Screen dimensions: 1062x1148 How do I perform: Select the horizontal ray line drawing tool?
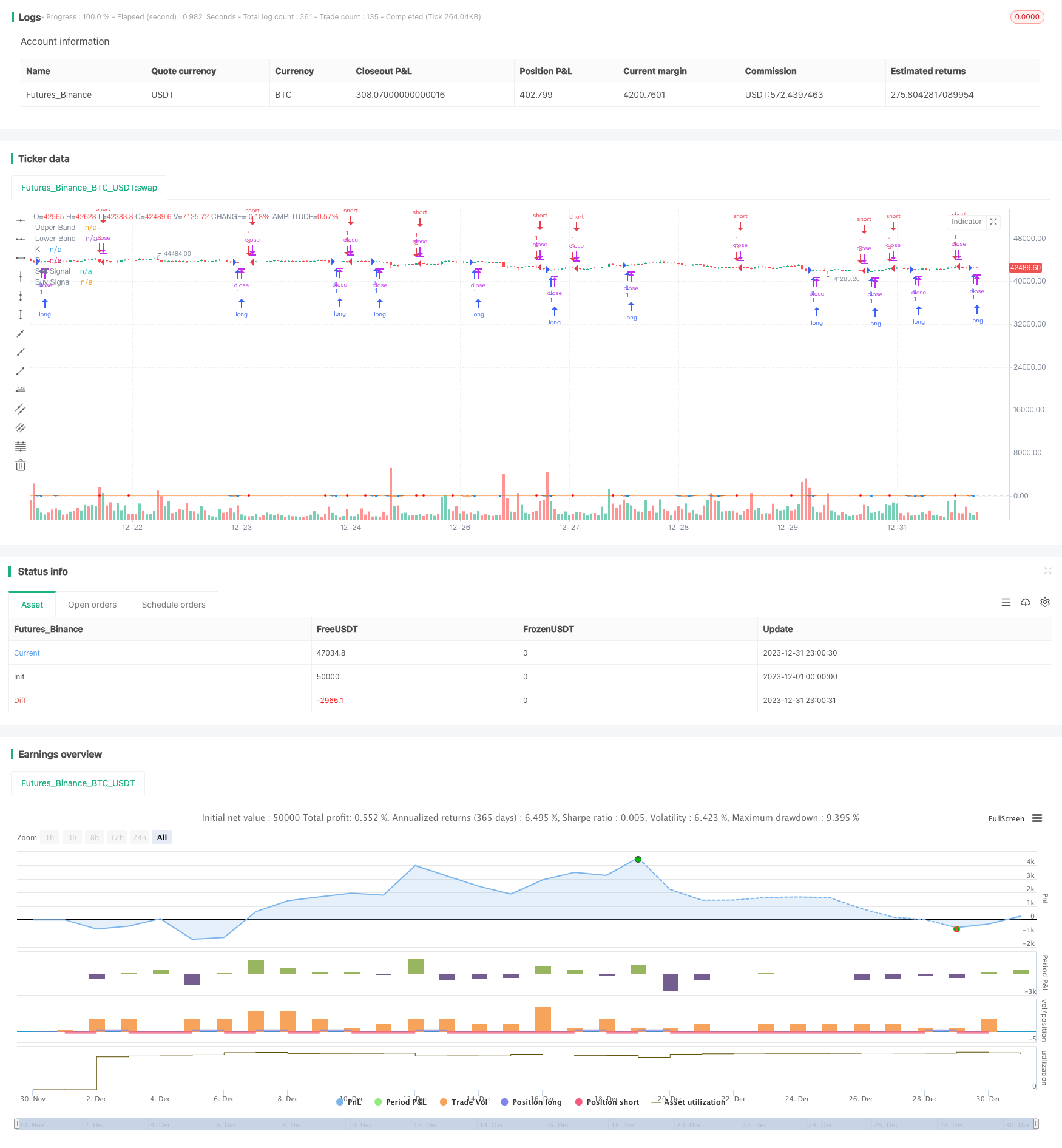(21, 239)
